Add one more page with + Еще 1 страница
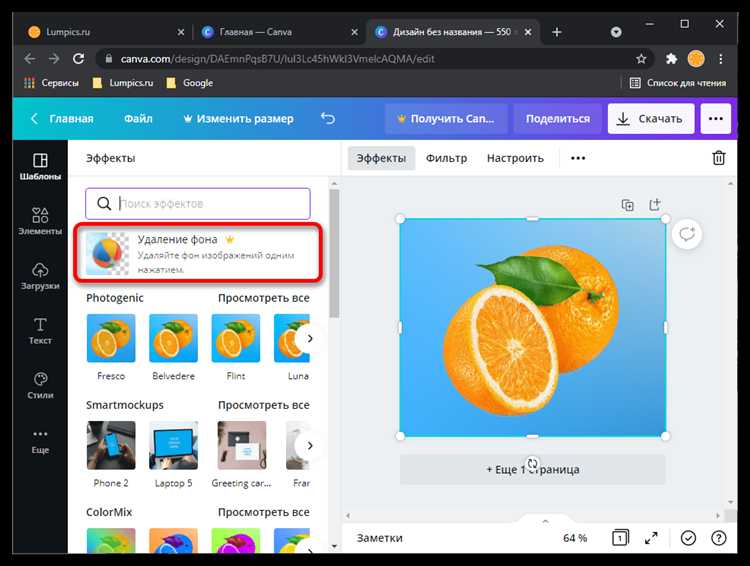The image size is (750, 566). (x=532, y=469)
